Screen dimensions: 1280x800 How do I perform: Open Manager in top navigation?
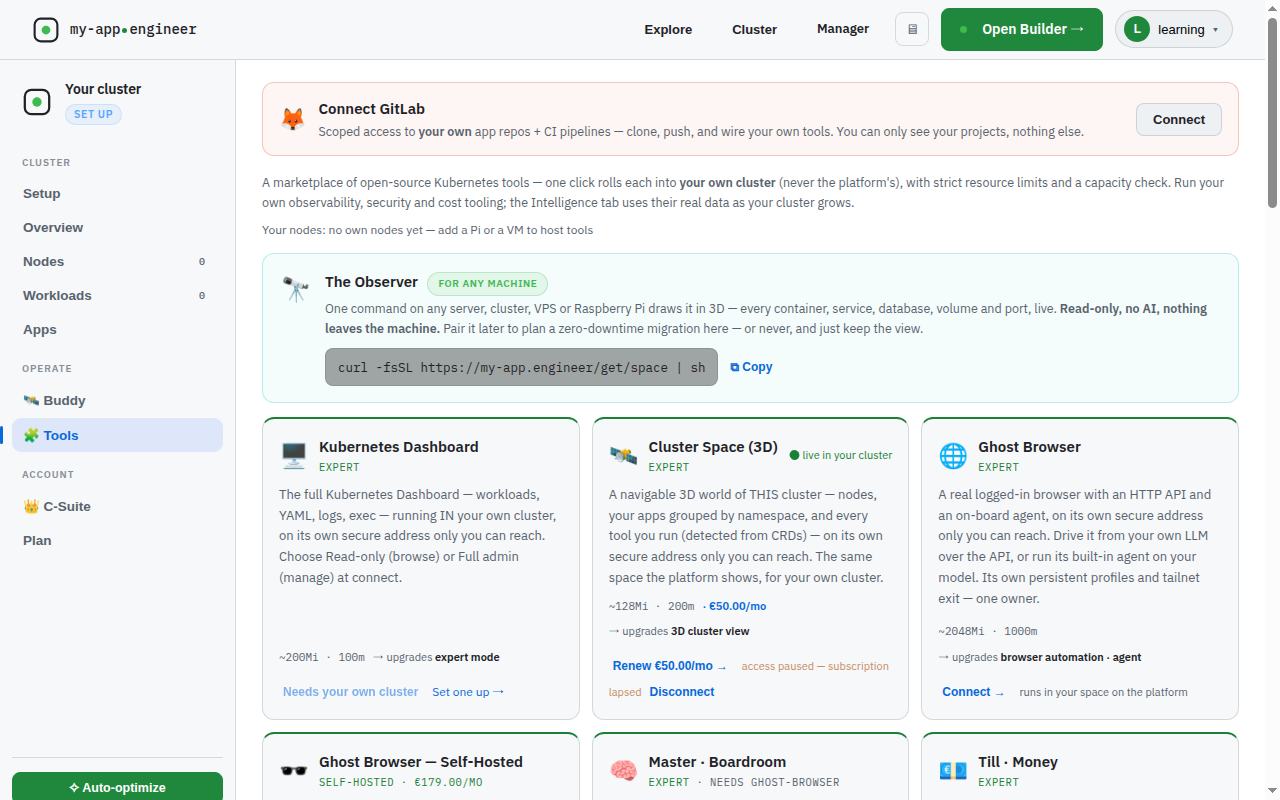[843, 29]
